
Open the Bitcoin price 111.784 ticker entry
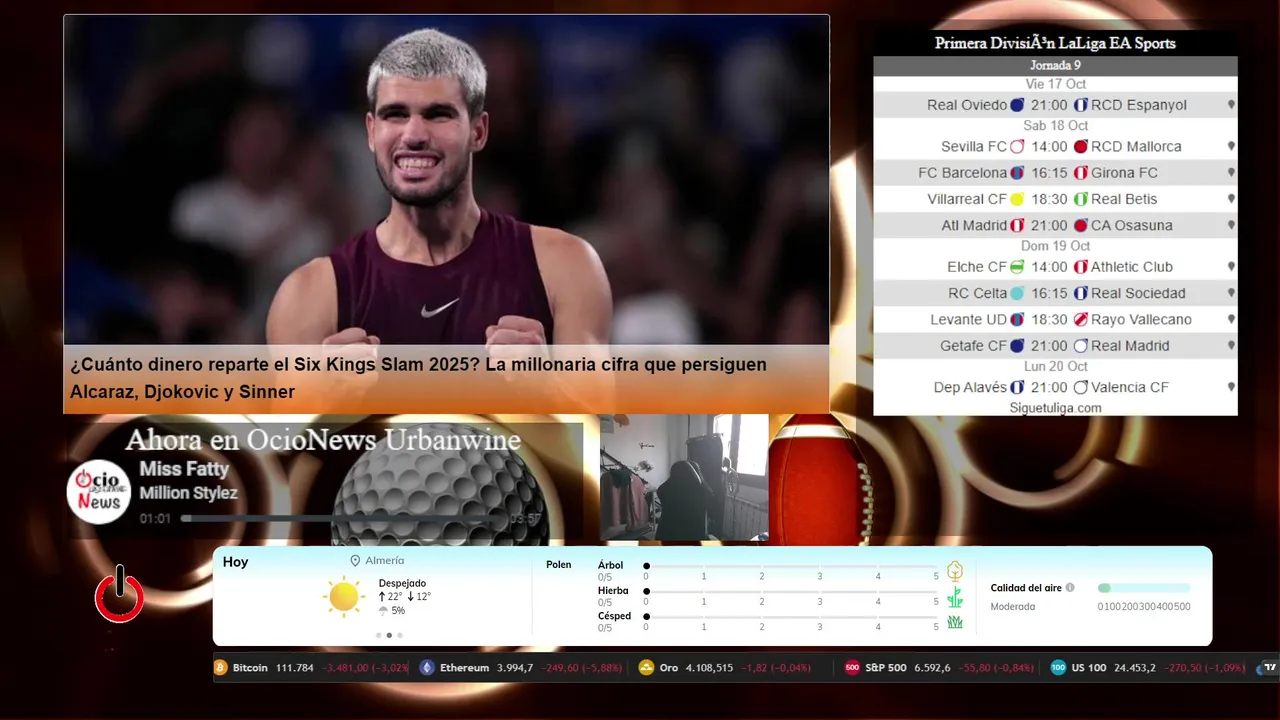tap(312, 667)
